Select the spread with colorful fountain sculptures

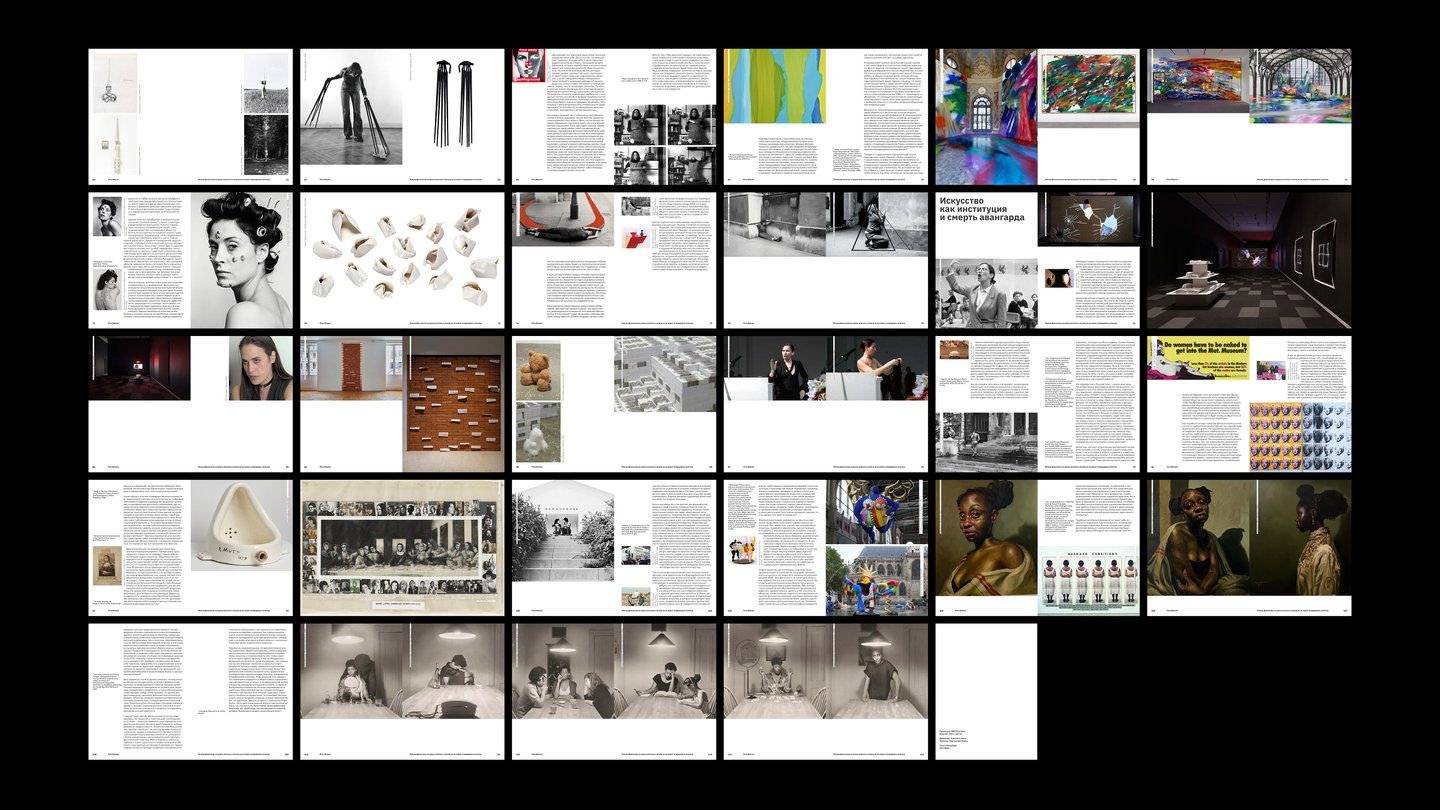(826, 548)
